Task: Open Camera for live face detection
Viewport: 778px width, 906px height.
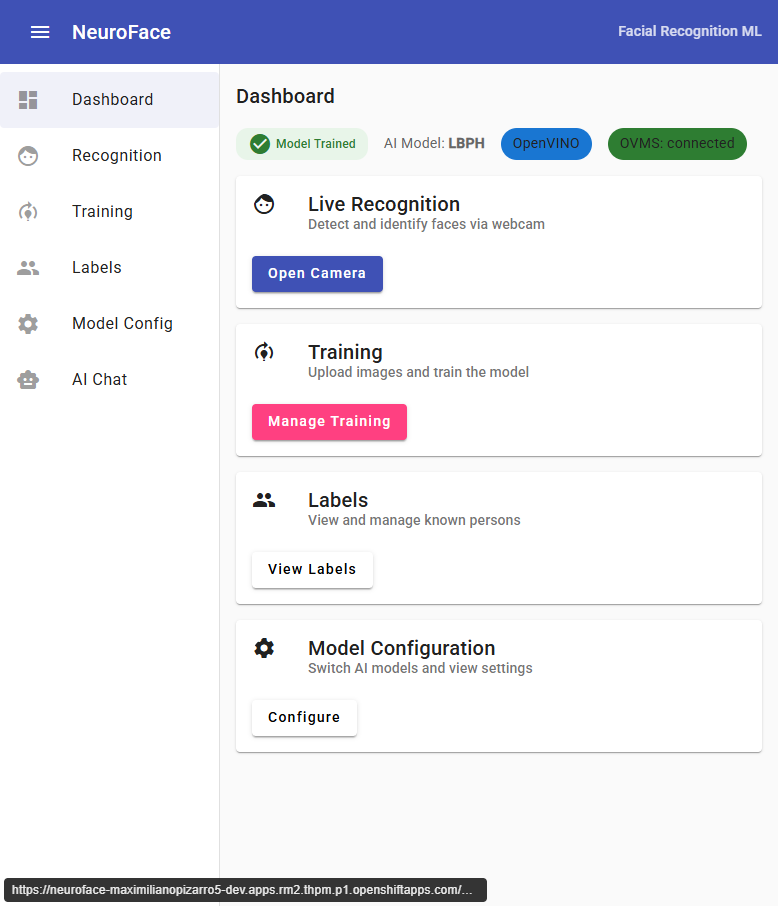Action: coord(317,273)
